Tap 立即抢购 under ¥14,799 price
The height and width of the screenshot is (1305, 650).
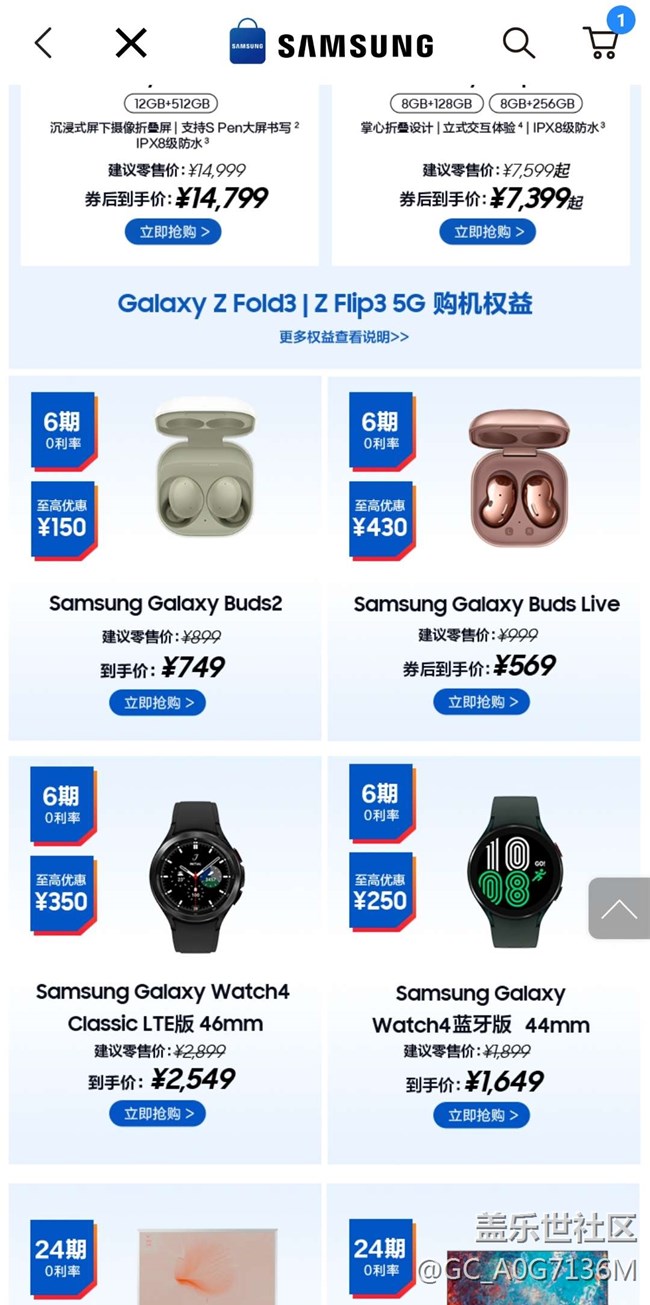coord(173,232)
